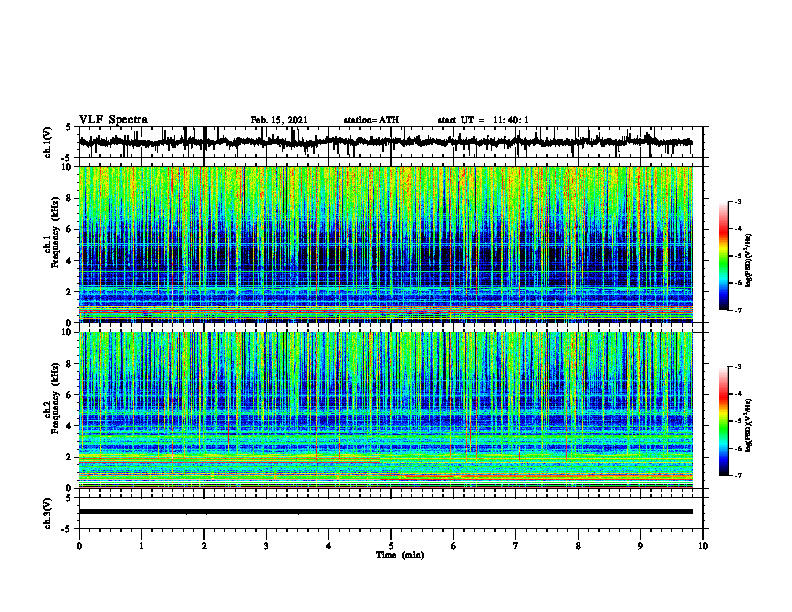Click time axis tick label '8'
This screenshot has width=792, height=612.
578,546
